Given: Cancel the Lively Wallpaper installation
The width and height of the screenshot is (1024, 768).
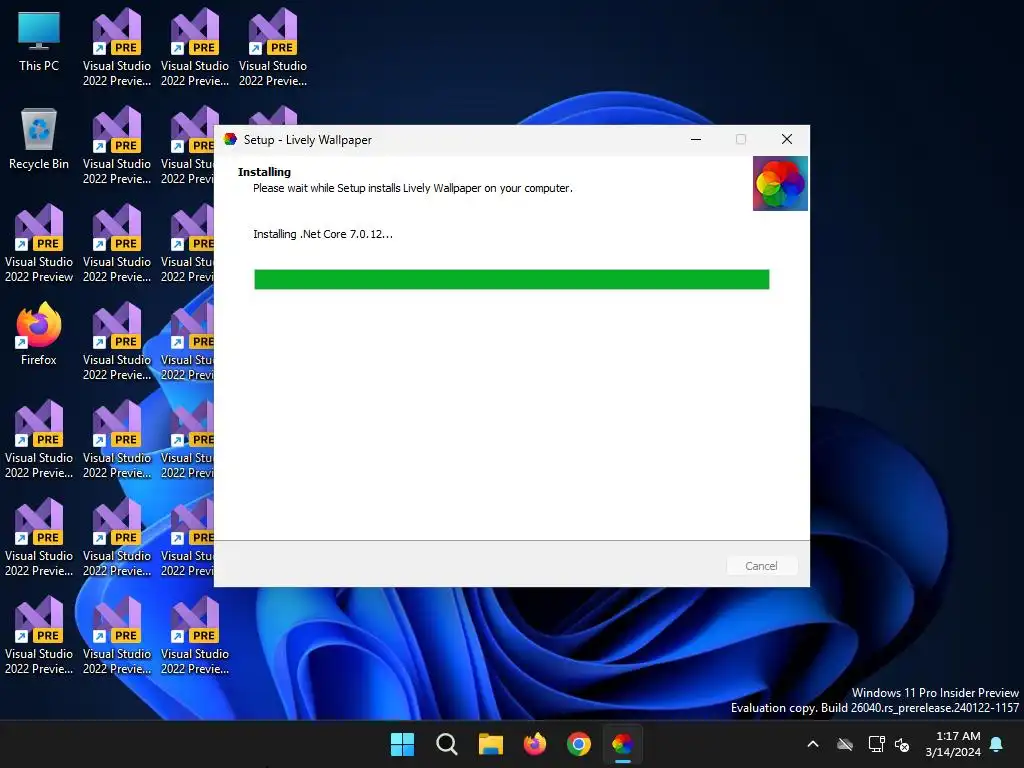Looking at the screenshot, I should coord(761,566).
